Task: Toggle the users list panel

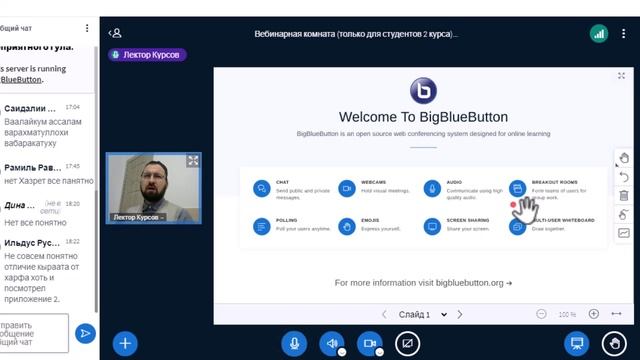Action: click(115, 33)
